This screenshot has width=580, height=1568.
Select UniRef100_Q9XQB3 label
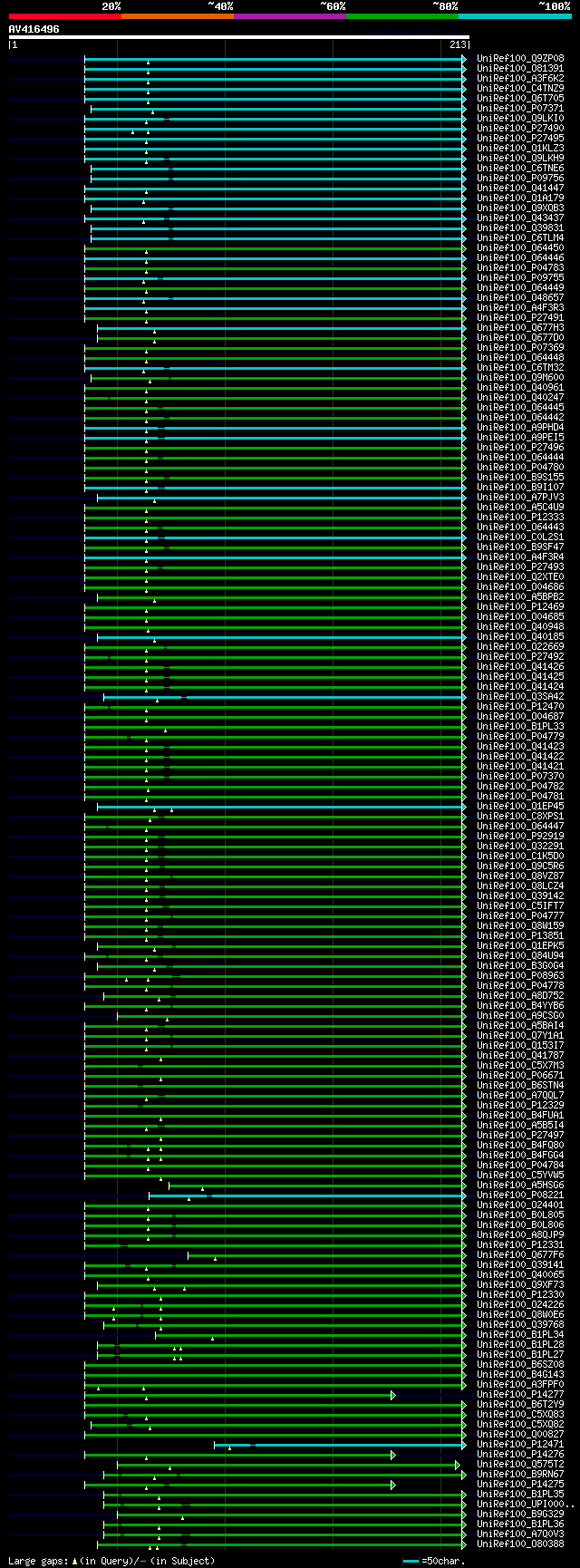tap(520, 208)
